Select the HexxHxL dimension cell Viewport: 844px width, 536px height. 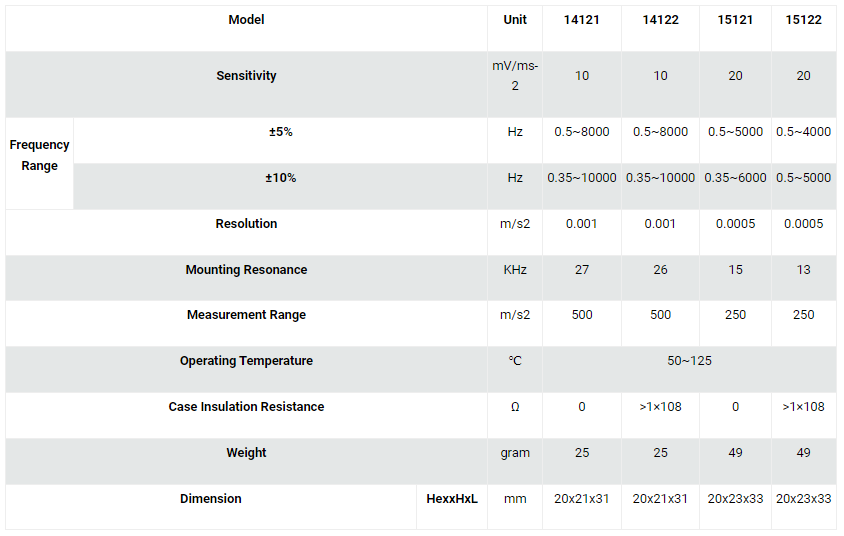point(452,499)
